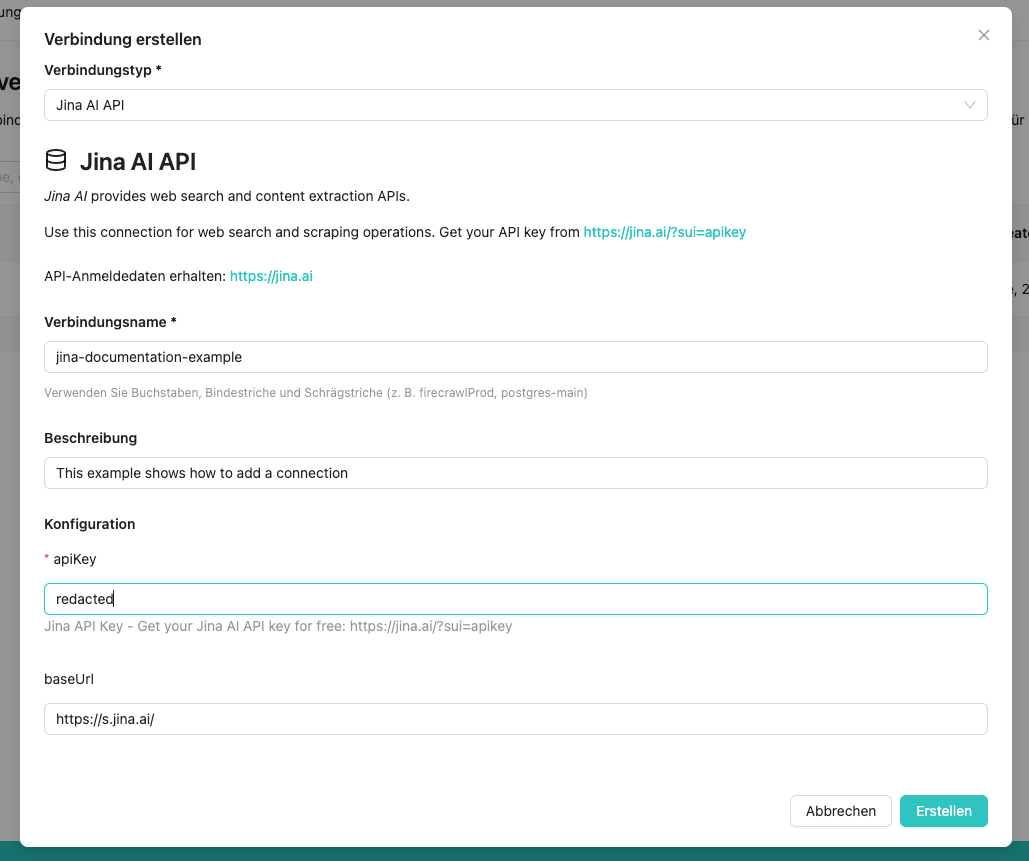This screenshot has width=1029, height=861.
Task: Click the Verbindungsname hint text
Action: point(316,393)
